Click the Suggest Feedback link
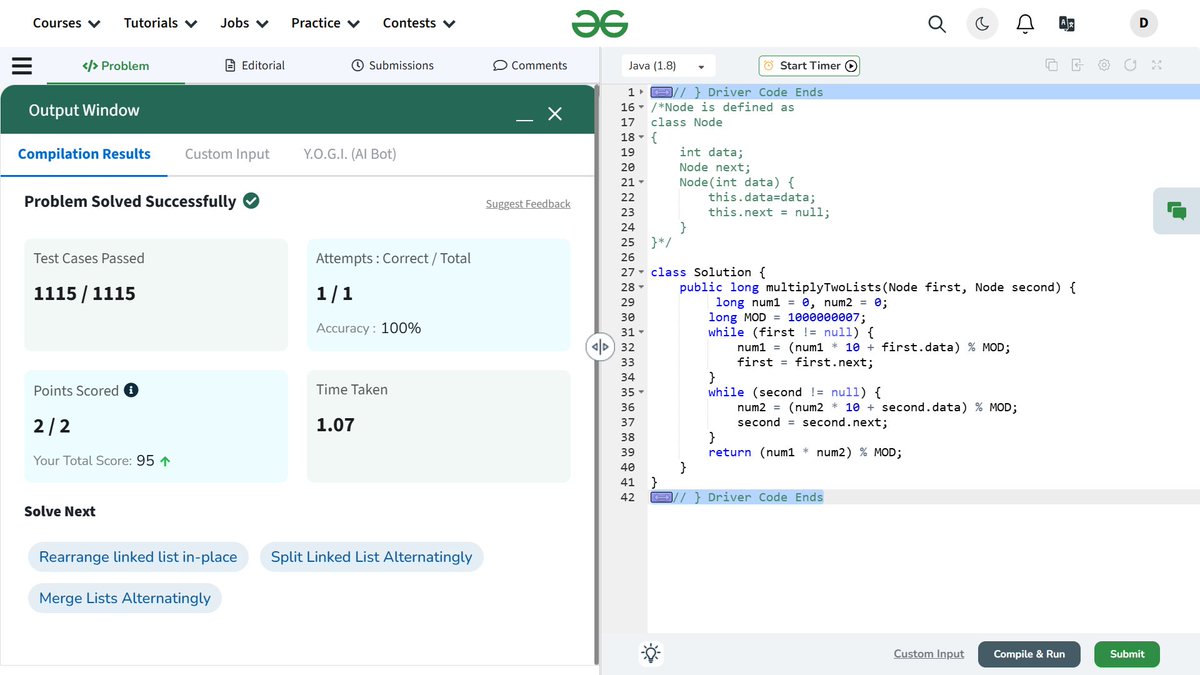Image resolution: width=1200 pixels, height=675 pixels. 528,204
